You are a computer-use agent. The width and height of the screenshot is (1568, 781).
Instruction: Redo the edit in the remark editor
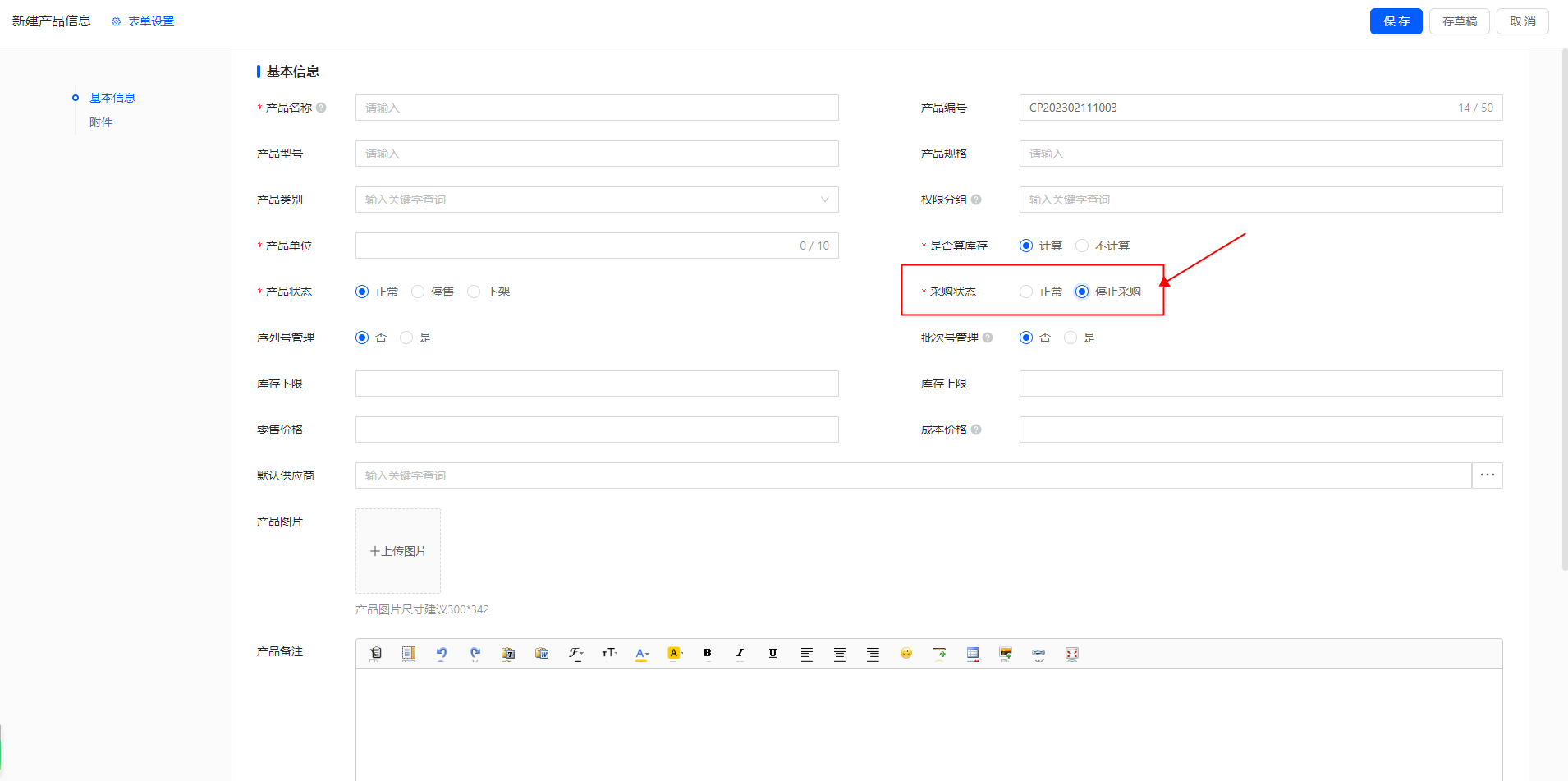tap(475, 654)
